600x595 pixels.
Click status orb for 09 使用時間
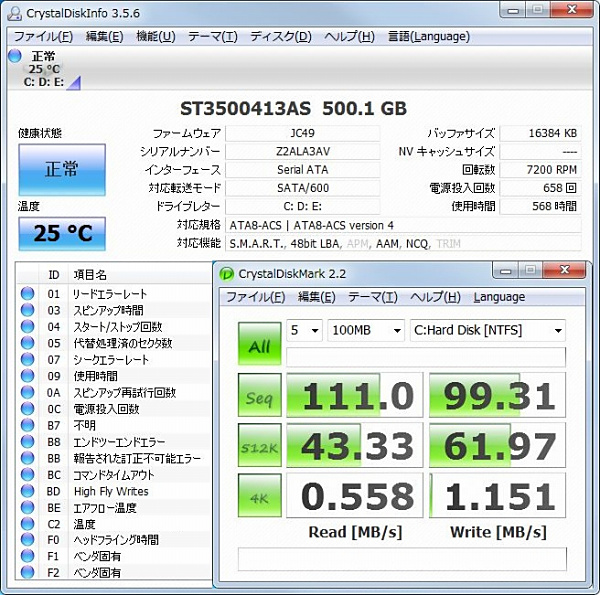27,376
